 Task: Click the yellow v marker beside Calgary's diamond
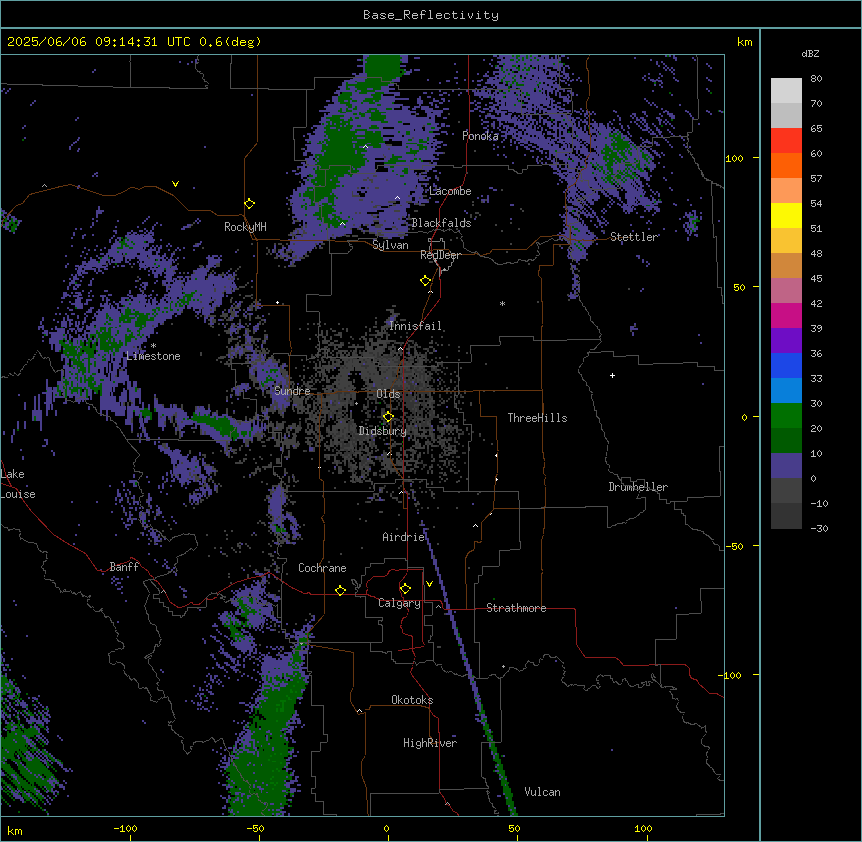429,584
